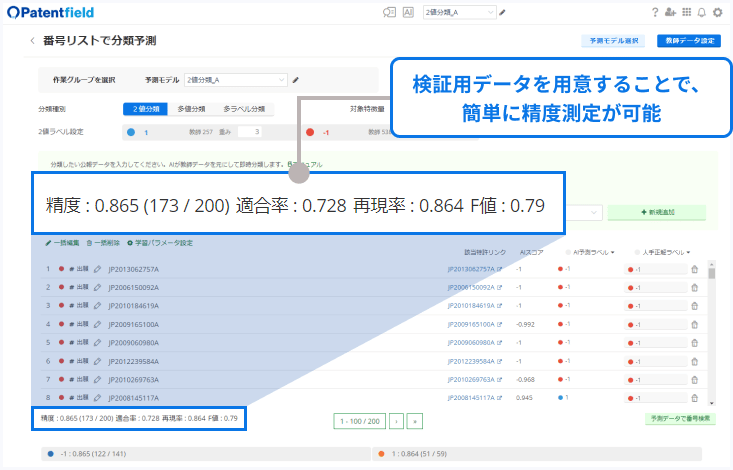
Task: Click red label -1 color dot
Action: tap(310, 132)
